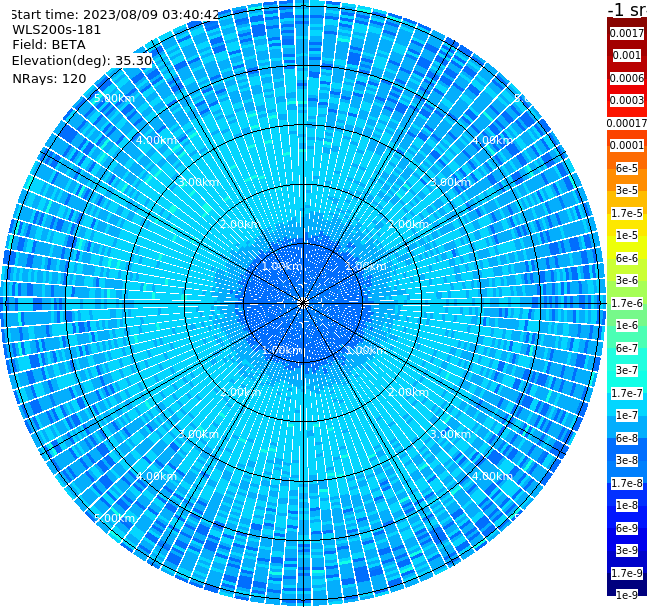Screen dimensions: 647x607
Task: Select the 0.001 colorbar tick label
Action: pyautogui.click(x=627, y=55)
